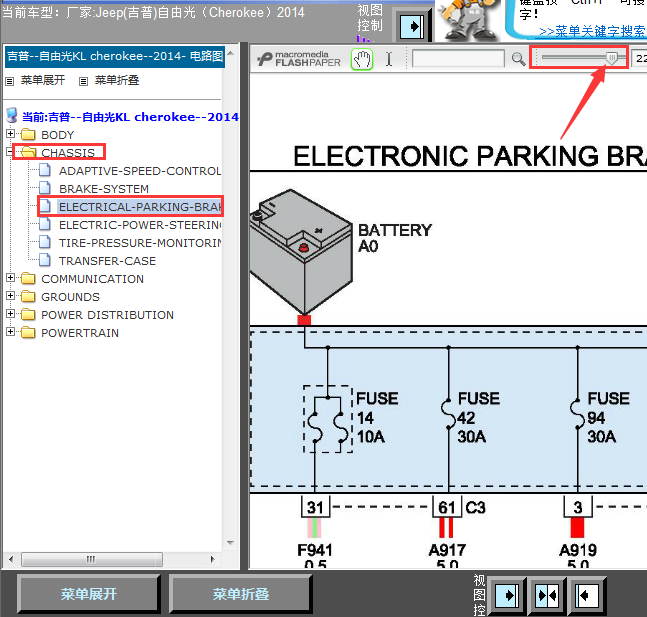Screen dimensions: 647x617
Task: Click the tree horizontal scrollbar thumb
Action: pos(92,560)
